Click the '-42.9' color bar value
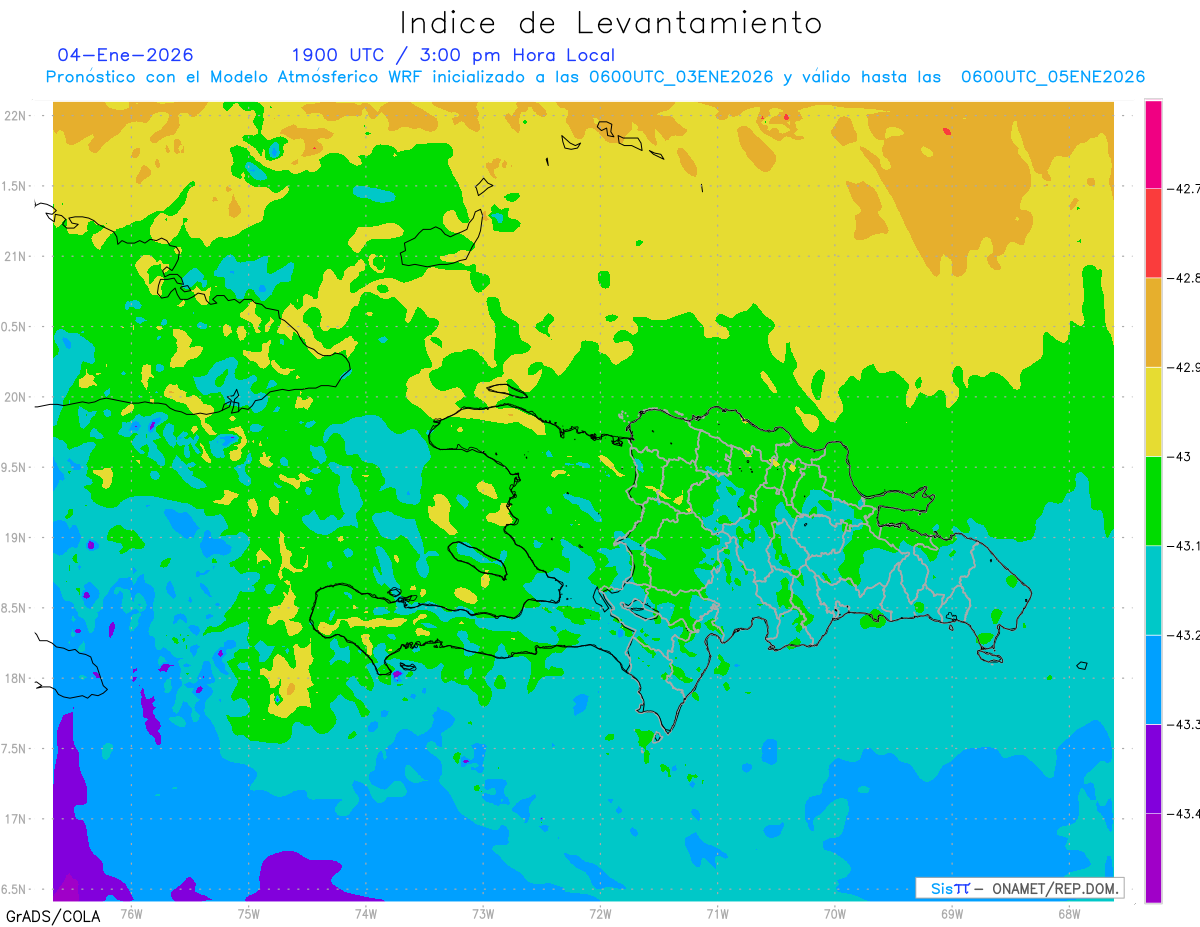This screenshot has width=1200, height=927. pyautogui.click(x=1184, y=367)
